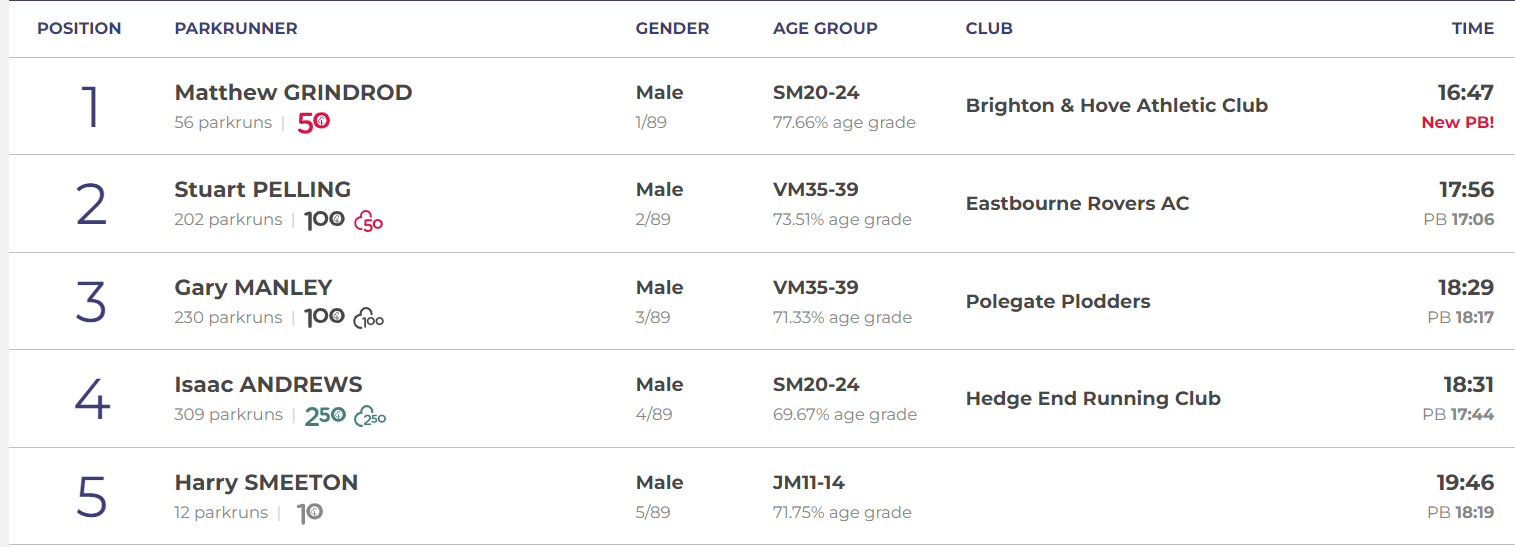
Task: Select the Isaac ANDREWS name link
Action: click(x=268, y=385)
